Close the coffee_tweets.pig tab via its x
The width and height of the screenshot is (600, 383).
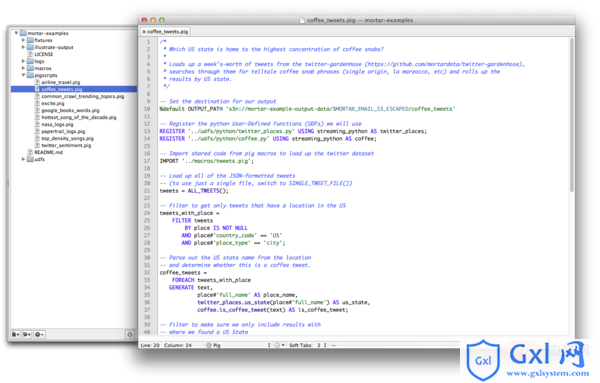pyautogui.click(x=144, y=32)
